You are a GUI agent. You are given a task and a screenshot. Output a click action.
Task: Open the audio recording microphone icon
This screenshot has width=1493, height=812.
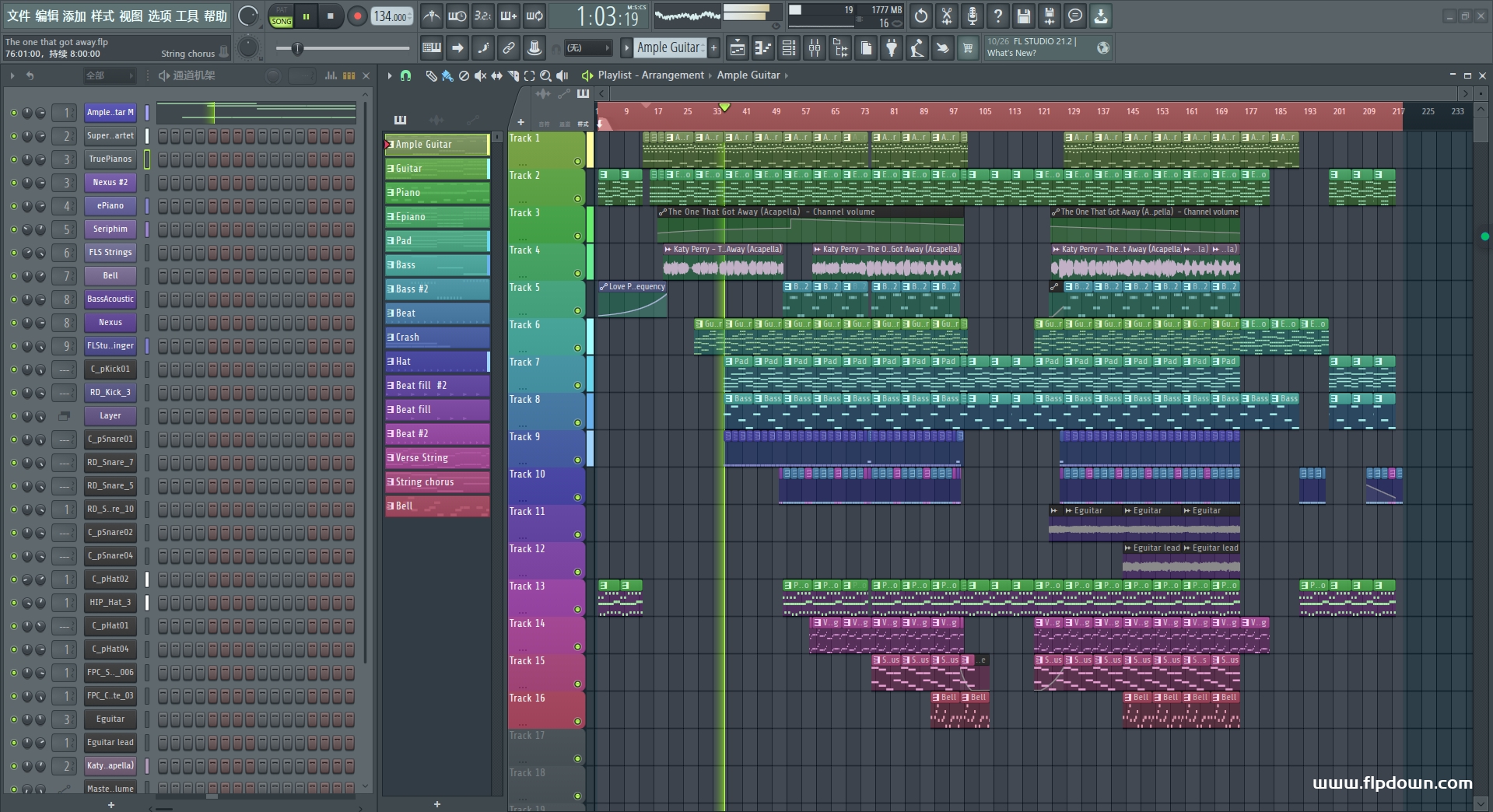(x=973, y=16)
